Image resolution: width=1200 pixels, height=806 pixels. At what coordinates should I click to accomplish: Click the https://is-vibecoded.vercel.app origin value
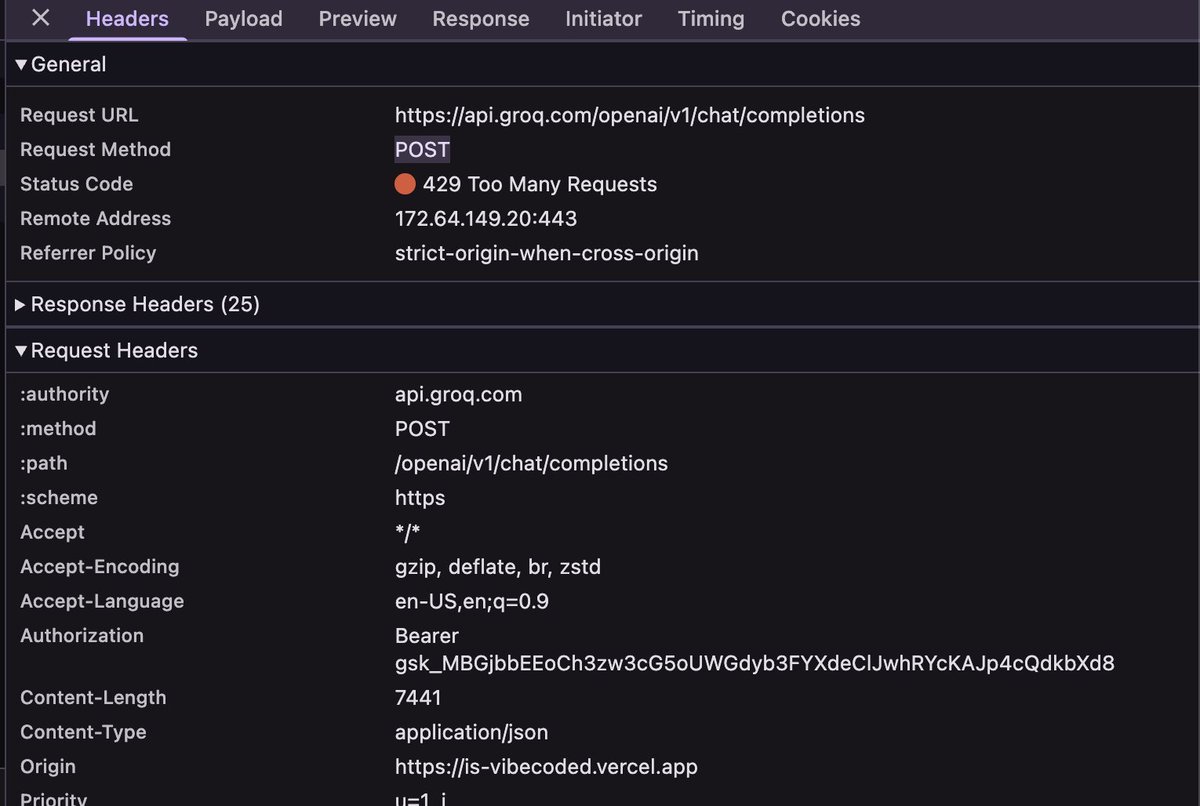(x=546, y=766)
